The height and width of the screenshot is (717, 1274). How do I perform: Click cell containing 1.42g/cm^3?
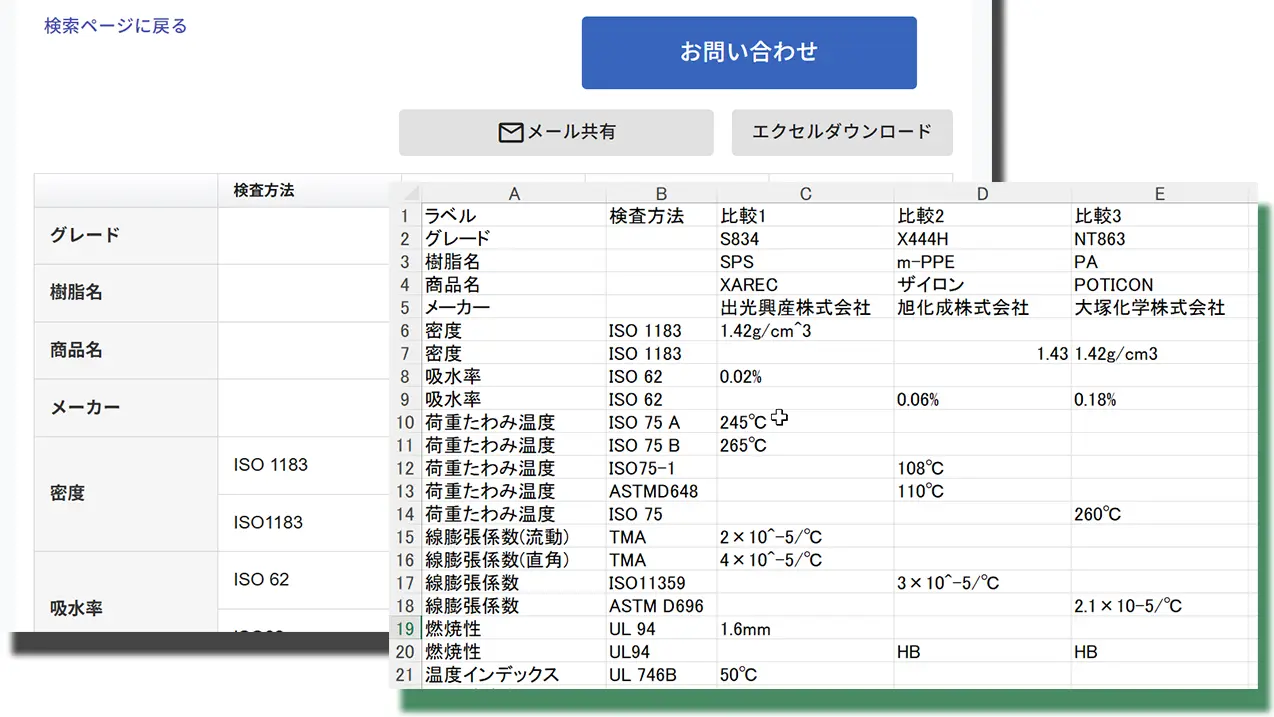point(805,331)
